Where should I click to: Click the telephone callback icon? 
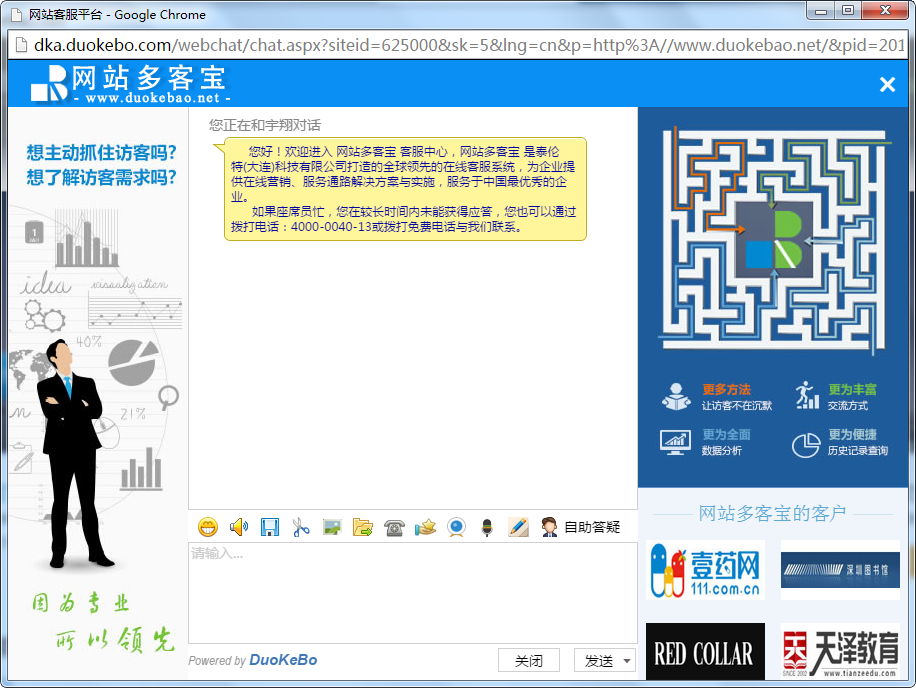394,527
